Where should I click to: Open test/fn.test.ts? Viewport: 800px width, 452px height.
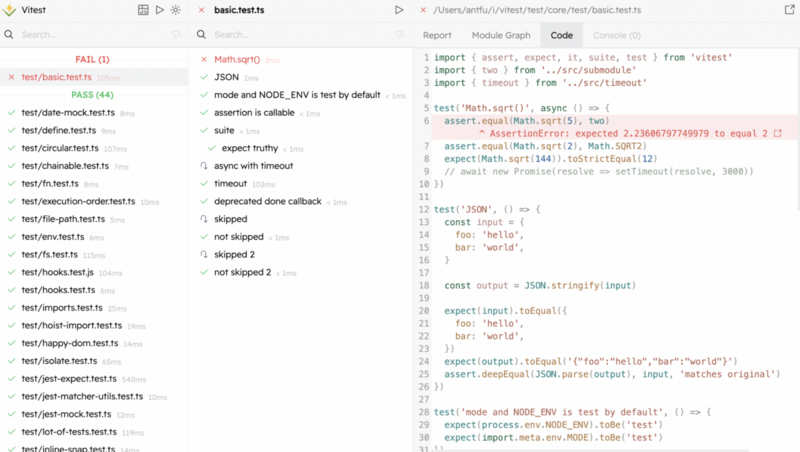click(x=94, y=184)
